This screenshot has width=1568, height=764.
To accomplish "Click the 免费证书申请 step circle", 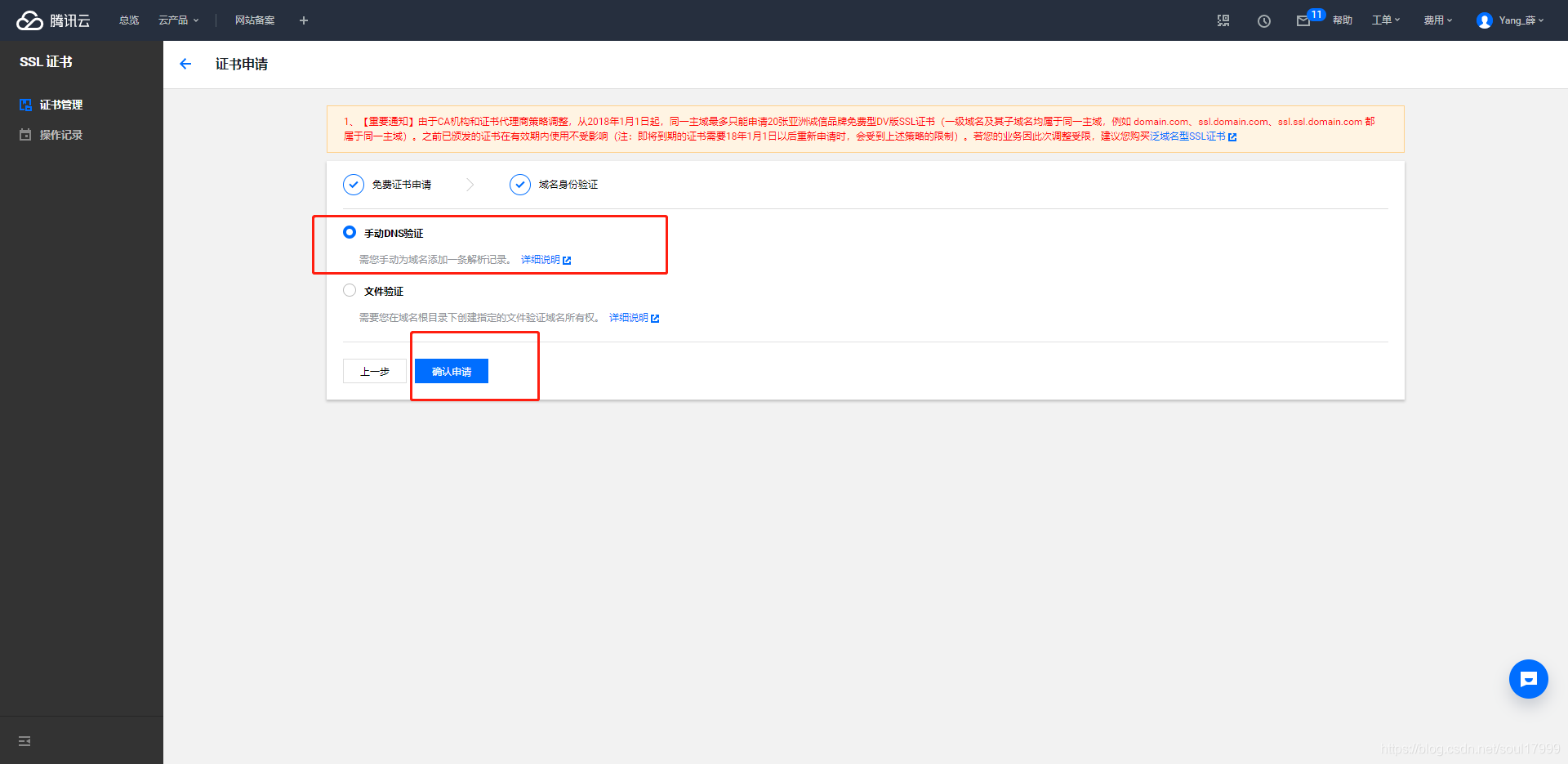I will click(354, 185).
